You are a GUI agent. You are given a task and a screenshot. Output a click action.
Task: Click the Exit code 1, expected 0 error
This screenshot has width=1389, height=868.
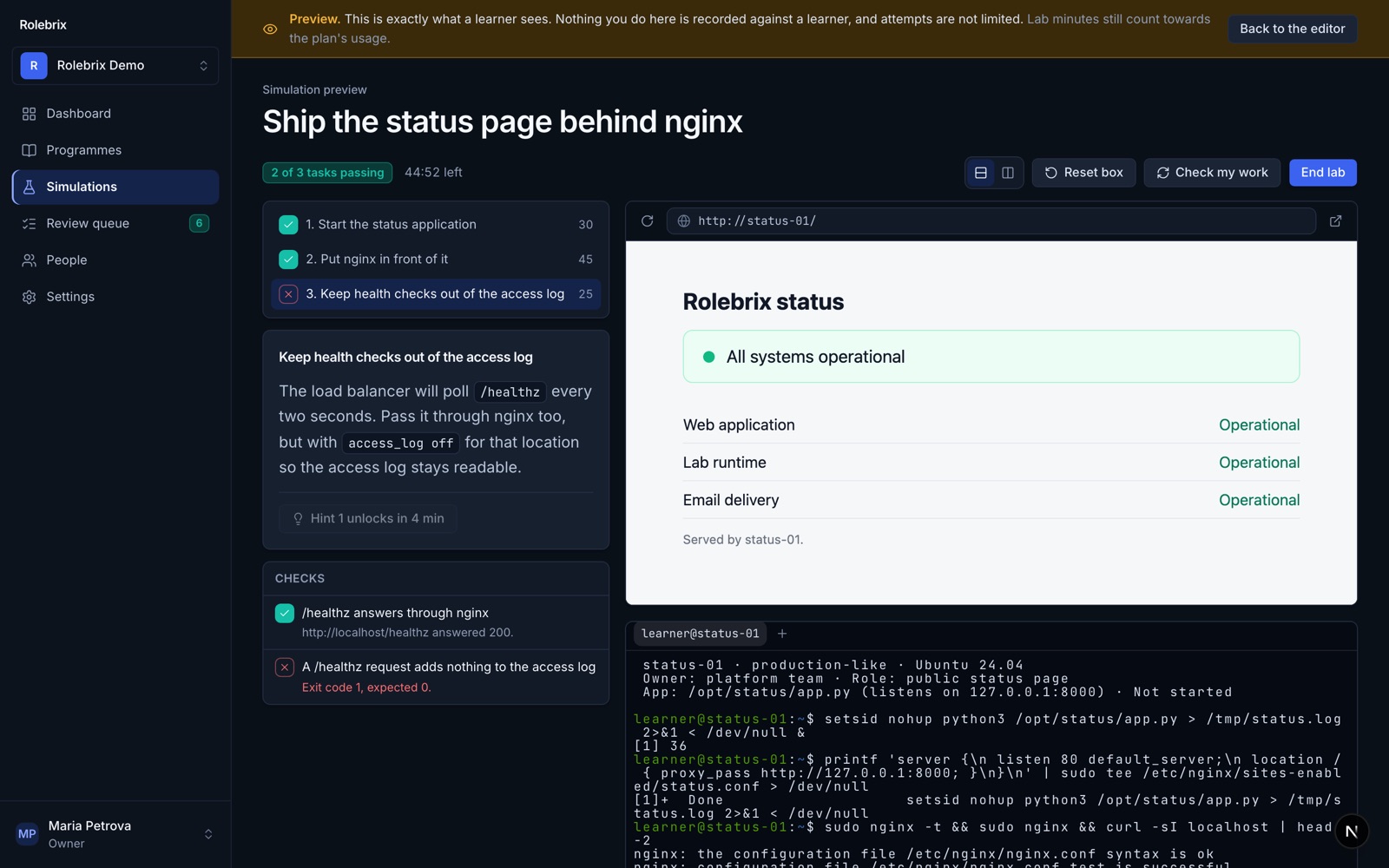(x=366, y=687)
